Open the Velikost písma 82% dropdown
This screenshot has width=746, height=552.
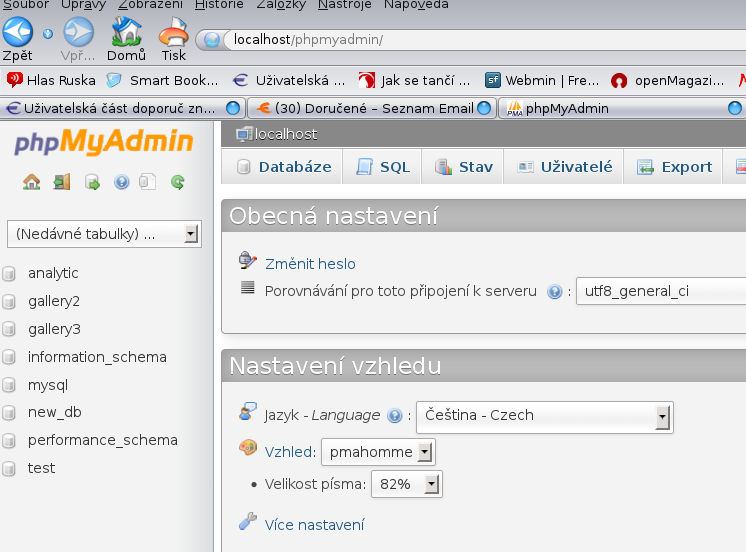click(x=407, y=484)
